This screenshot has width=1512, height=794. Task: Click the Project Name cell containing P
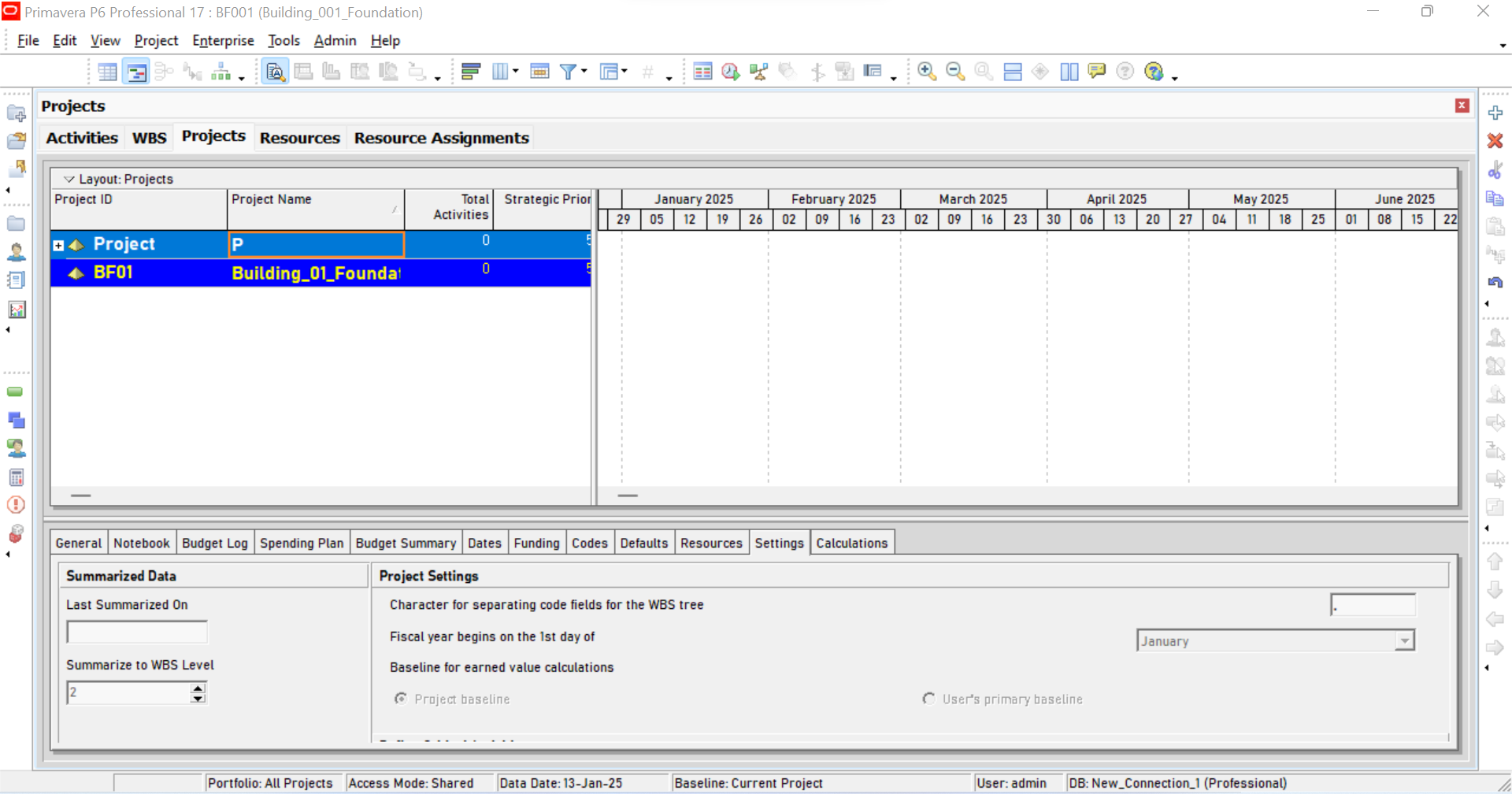point(316,244)
